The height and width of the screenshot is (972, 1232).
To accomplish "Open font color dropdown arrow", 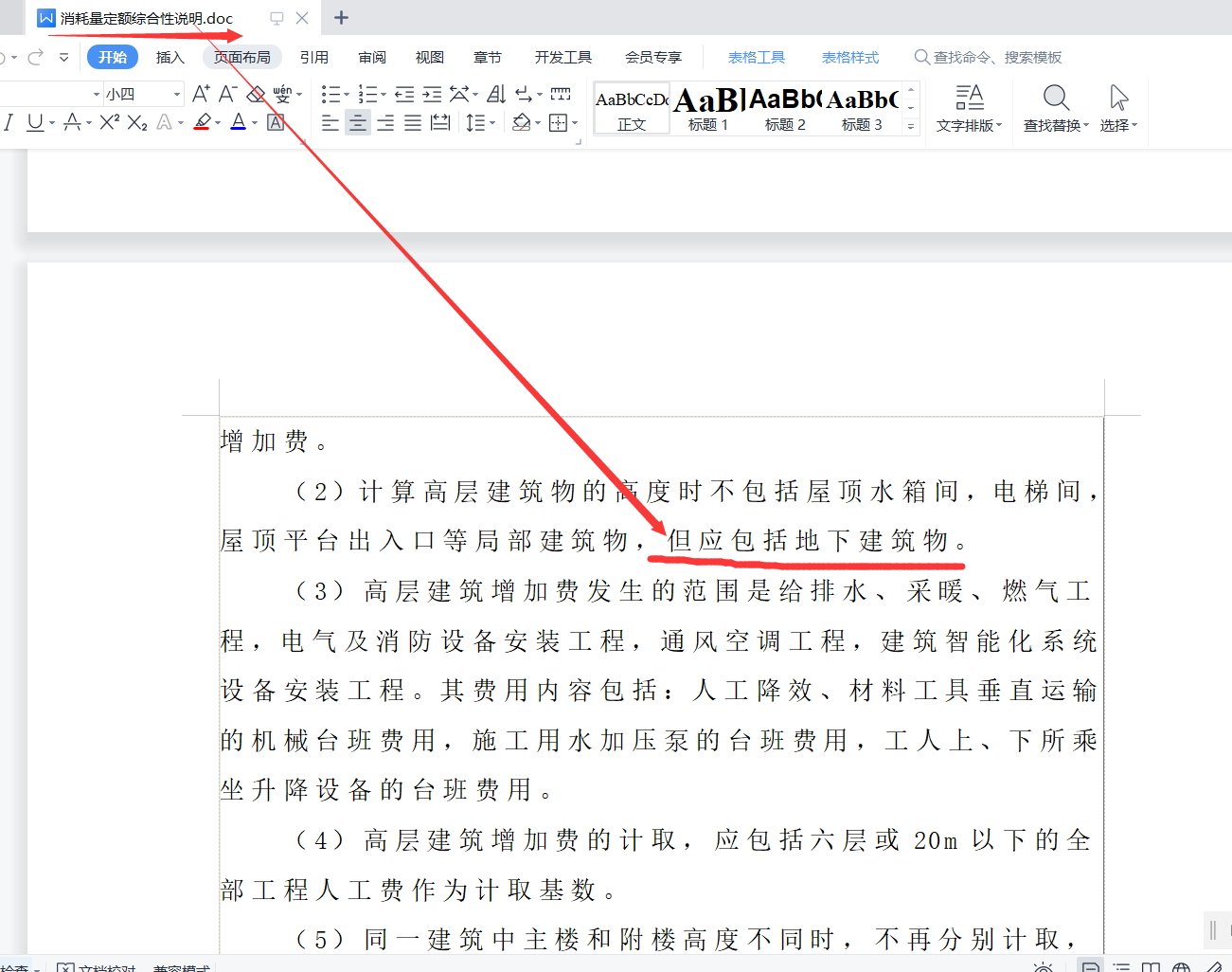I will coord(255,123).
